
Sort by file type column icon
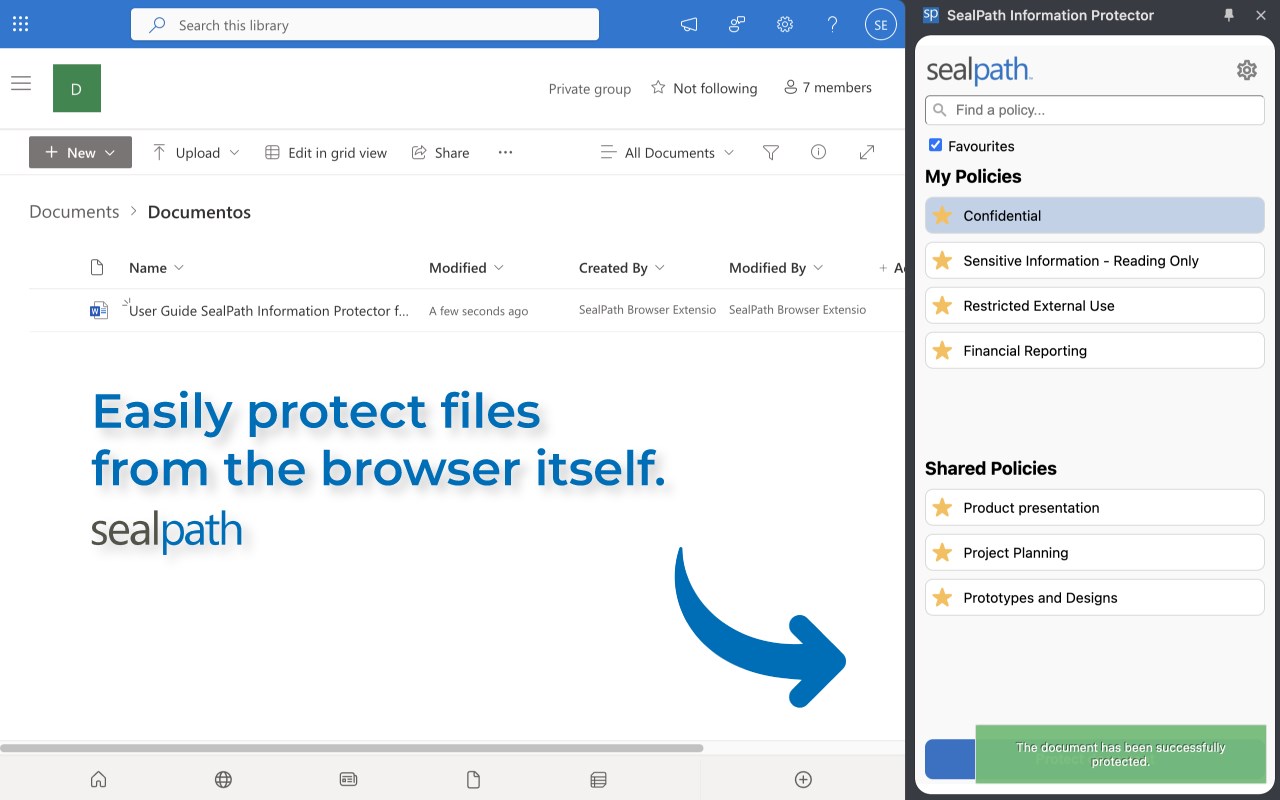[97, 267]
